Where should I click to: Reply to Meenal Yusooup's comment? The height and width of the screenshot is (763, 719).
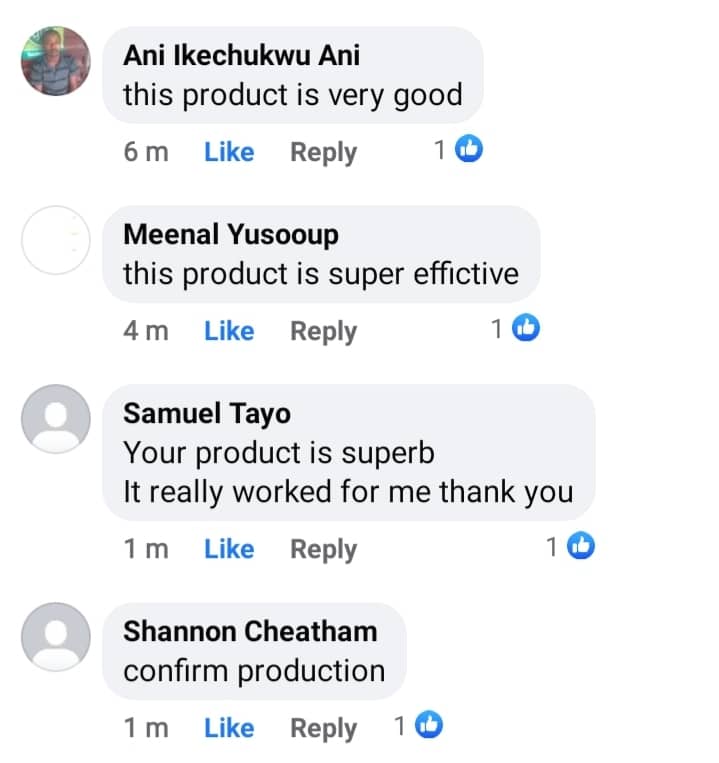pyautogui.click(x=323, y=331)
